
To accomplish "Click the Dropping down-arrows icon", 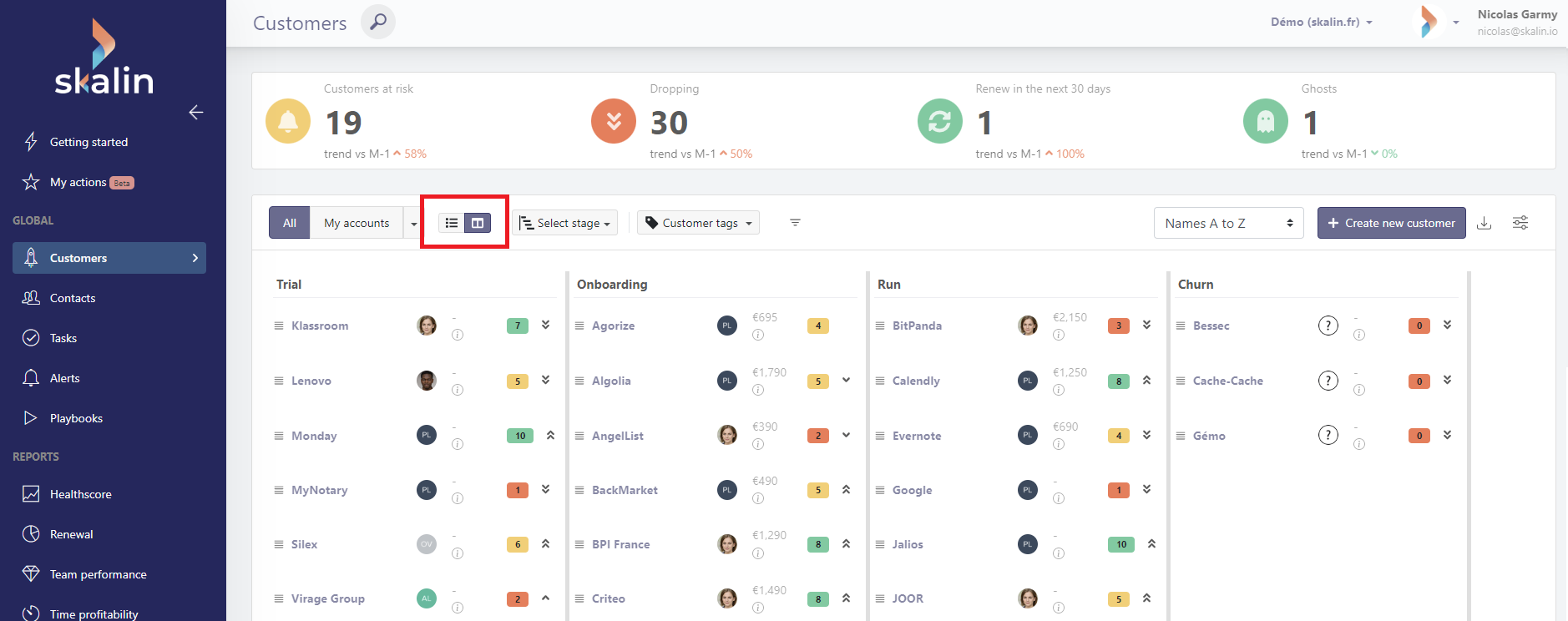I will tap(614, 121).
